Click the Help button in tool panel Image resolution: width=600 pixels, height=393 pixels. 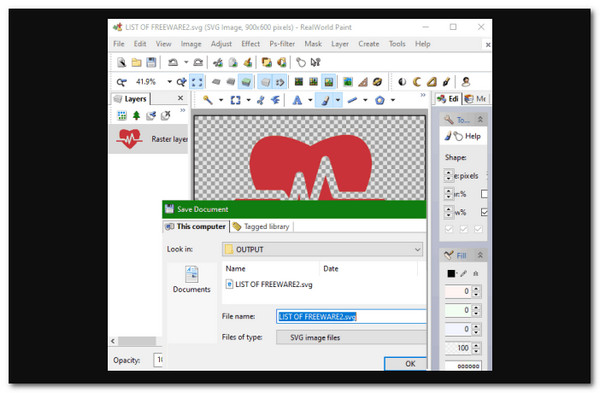pyautogui.click(x=464, y=136)
